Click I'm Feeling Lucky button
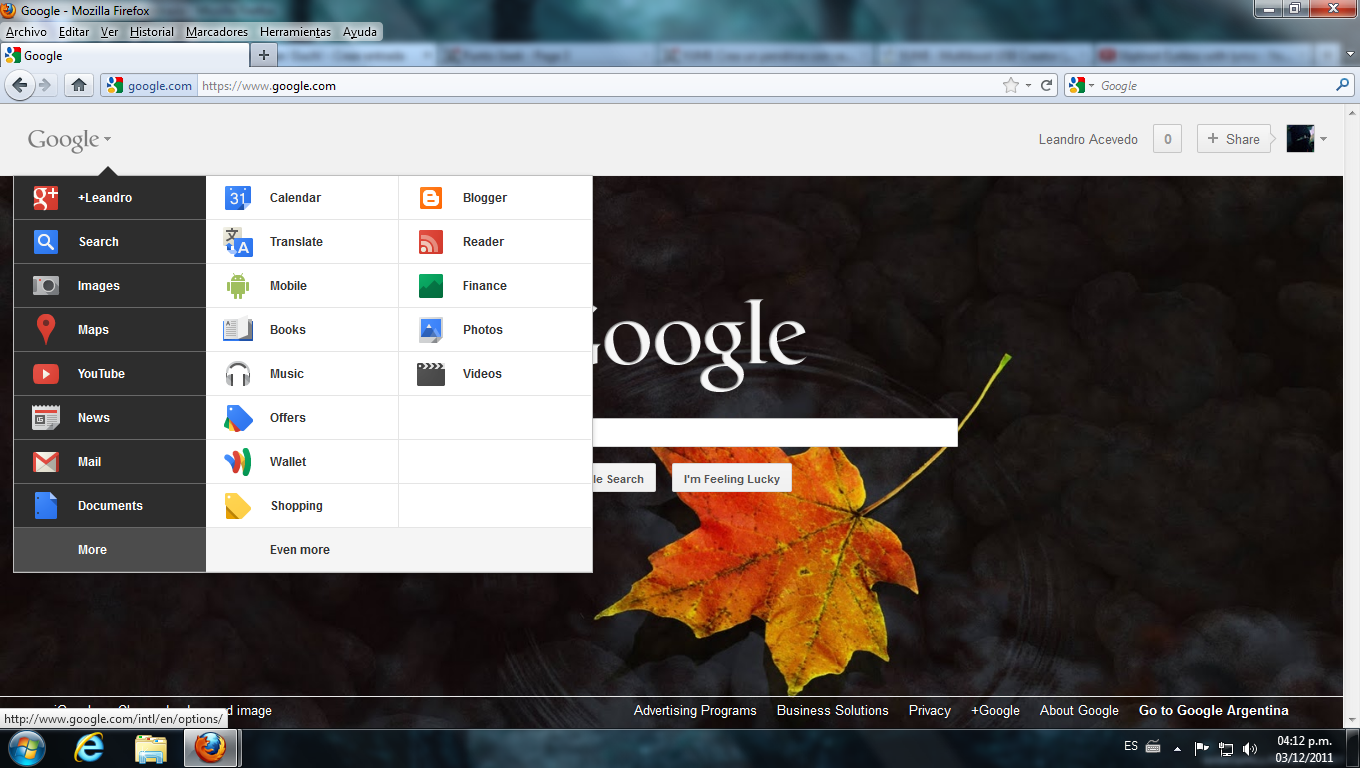Image resolution: width=1360 pixels, height=768 pixels. point(732,479)
